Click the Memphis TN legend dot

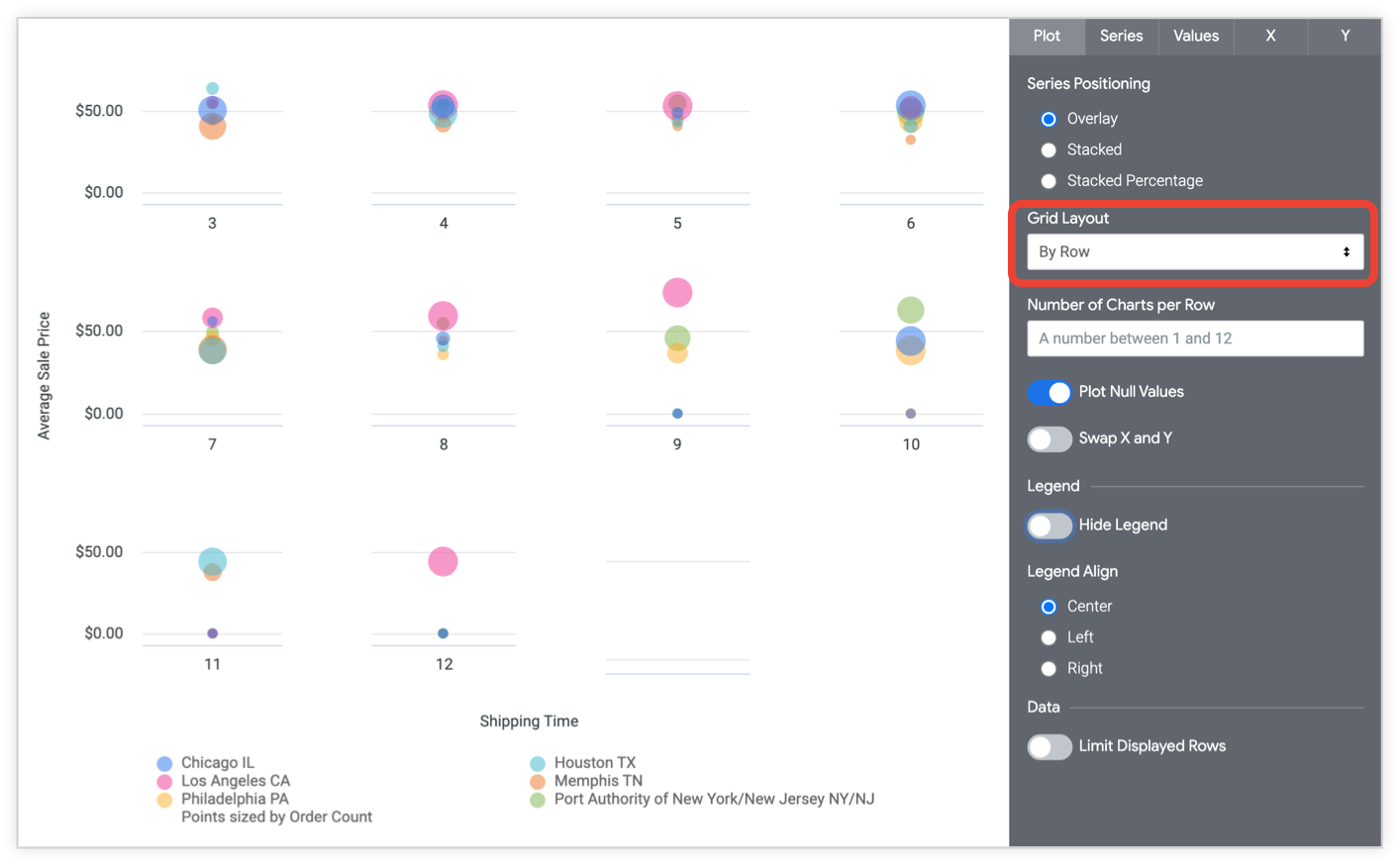pyautogui.click(x=538, y=782)
